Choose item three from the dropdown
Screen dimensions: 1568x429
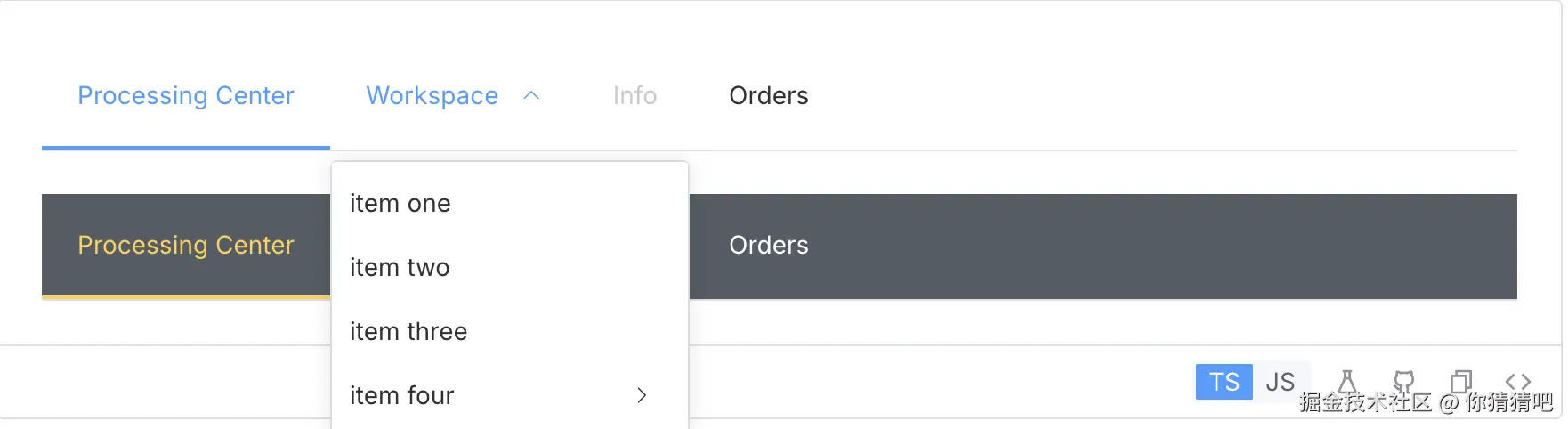(408, 331)
